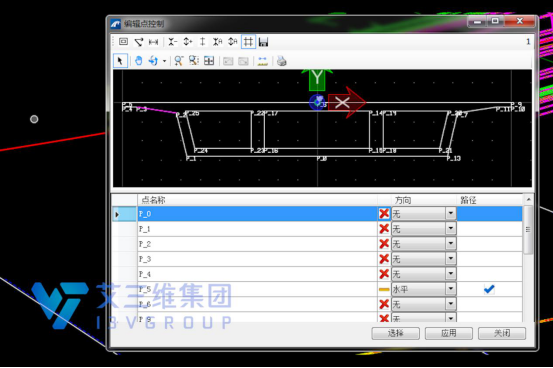553x368 pixels.
Task: Select the P_3 row name cell
Action: pyautogui.click(x=257, y=259)
